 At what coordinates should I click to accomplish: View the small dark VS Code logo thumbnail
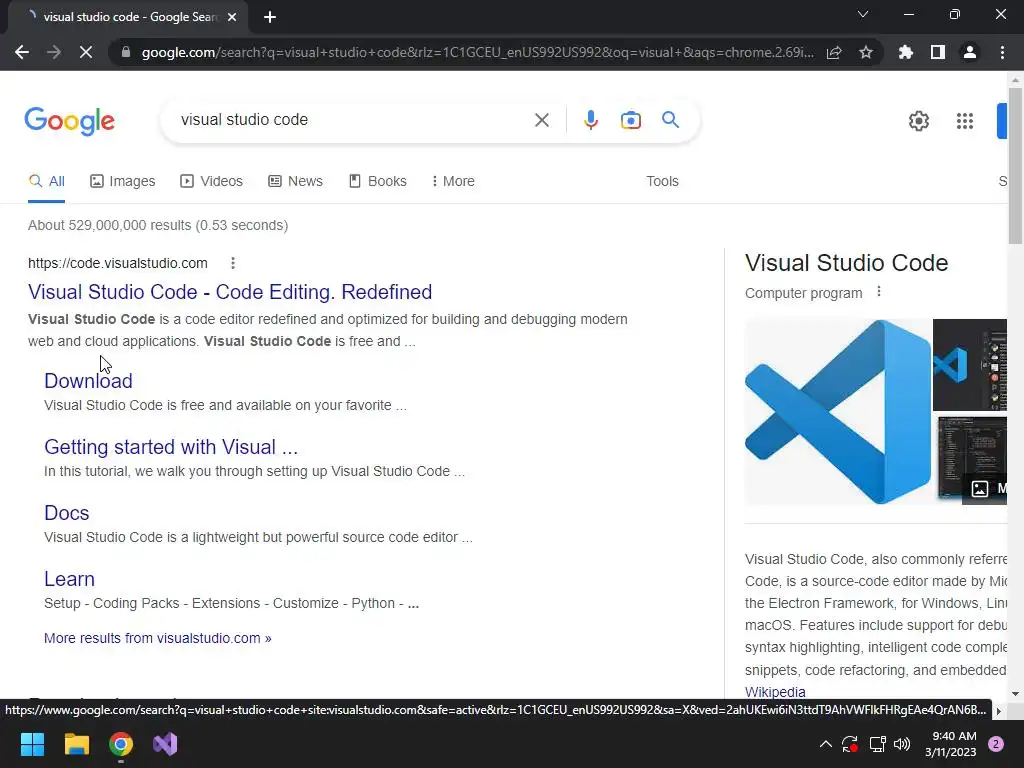coord(970,364)
